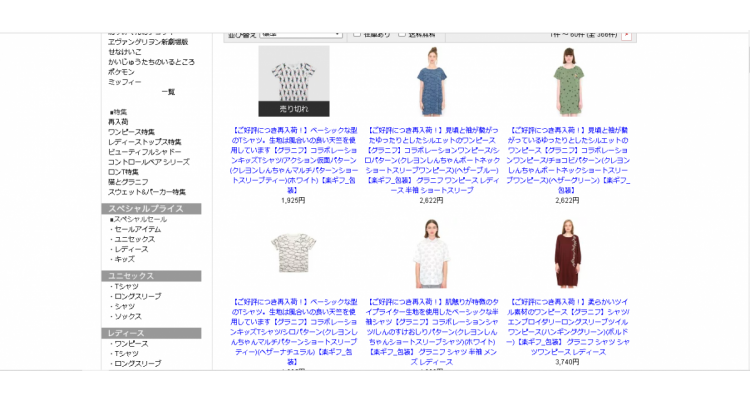Select the gray レディース section header
This screenshot has width=750, height=400.
[x=151, y=333]
